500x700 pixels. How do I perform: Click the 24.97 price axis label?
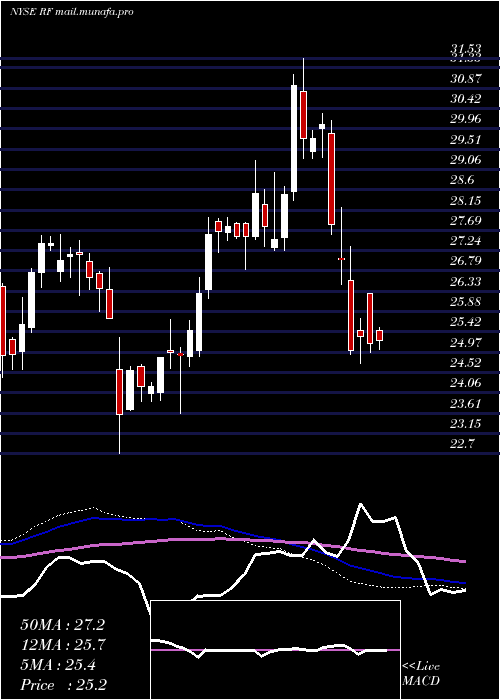click(466, 342)
